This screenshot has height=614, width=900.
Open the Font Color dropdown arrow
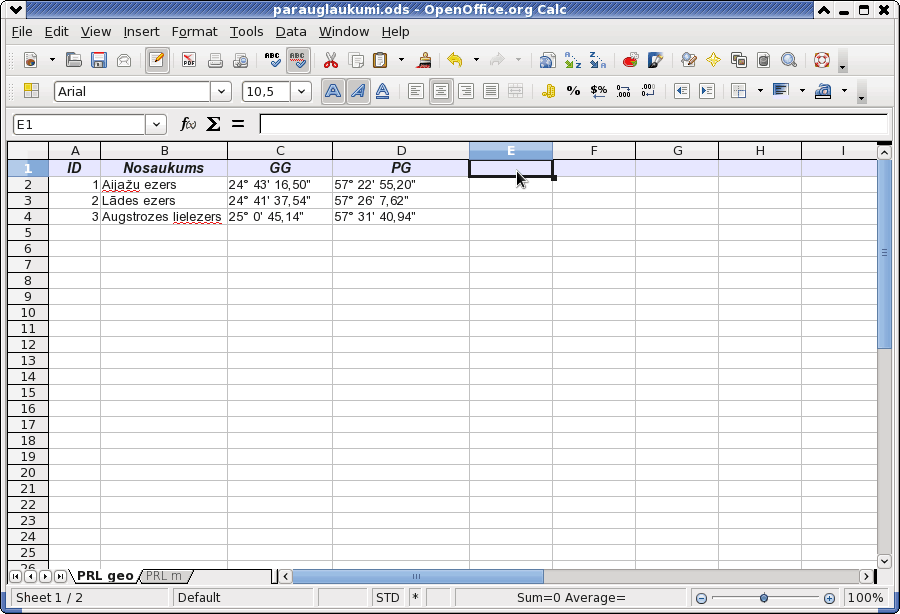click(x=844, y=91)
